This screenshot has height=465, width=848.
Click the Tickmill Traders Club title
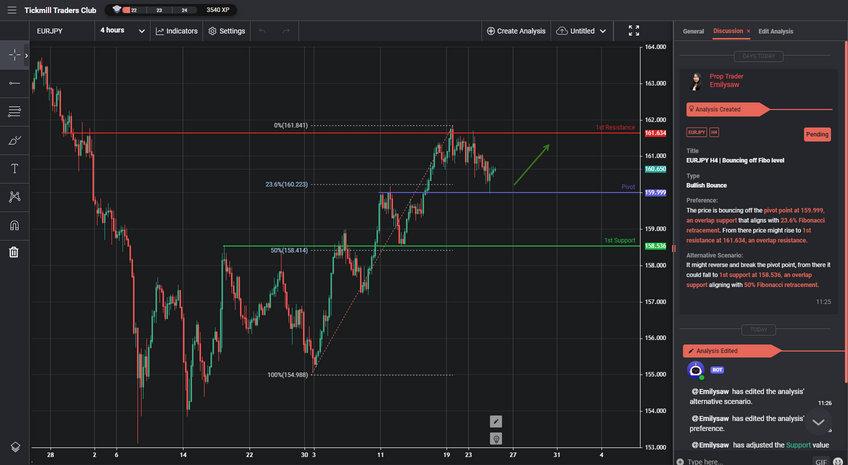tap(60, 10)
